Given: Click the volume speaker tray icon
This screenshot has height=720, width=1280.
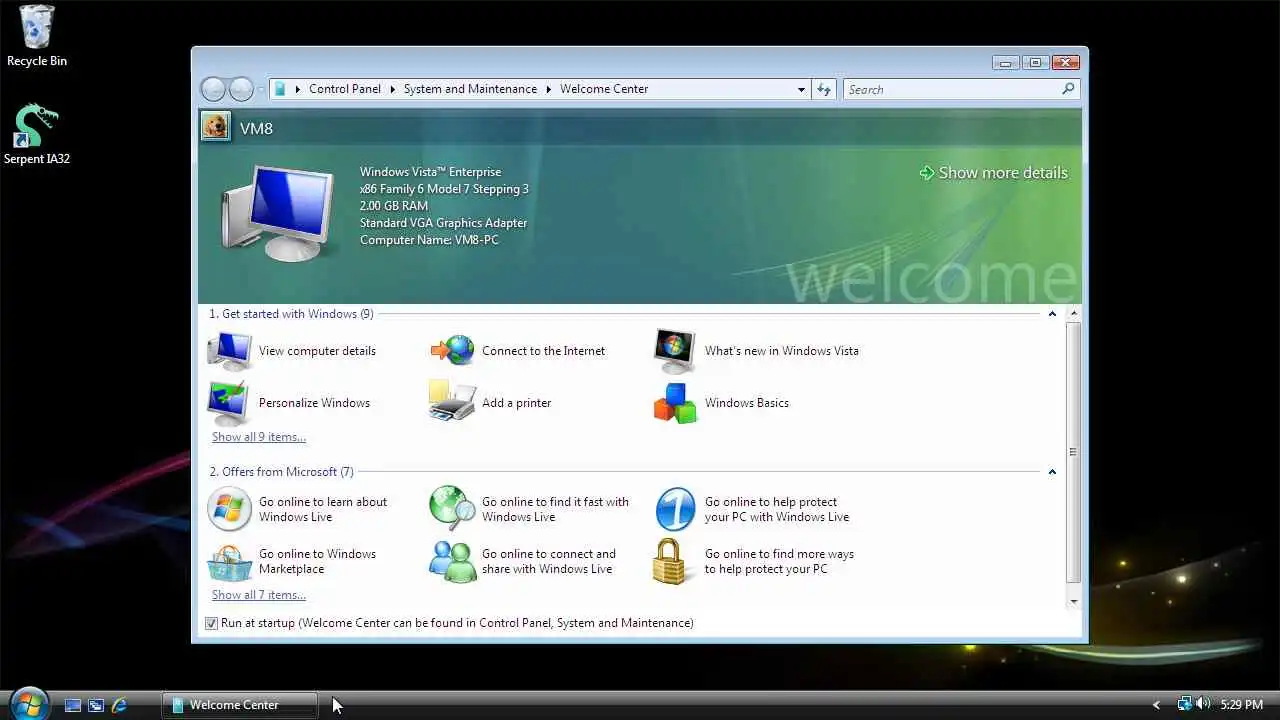Looking at the screenshot, I should coord(1202,704).
